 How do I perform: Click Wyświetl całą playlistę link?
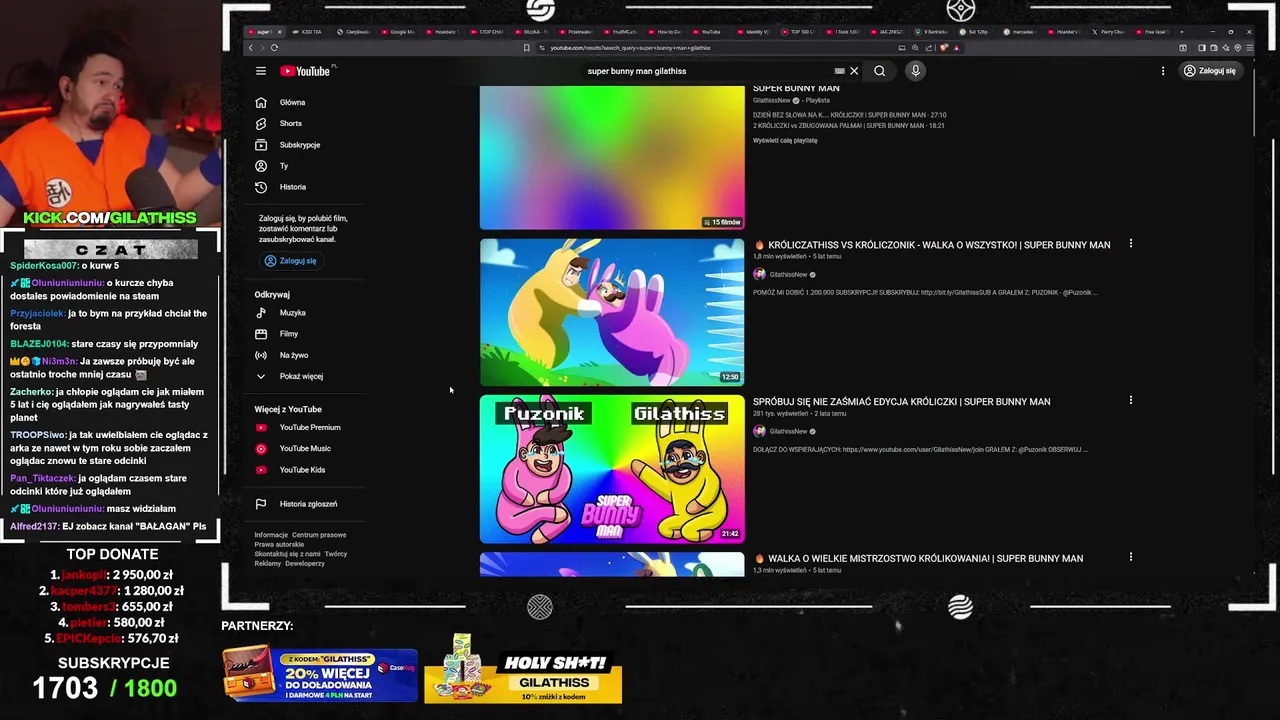point(785,140)
